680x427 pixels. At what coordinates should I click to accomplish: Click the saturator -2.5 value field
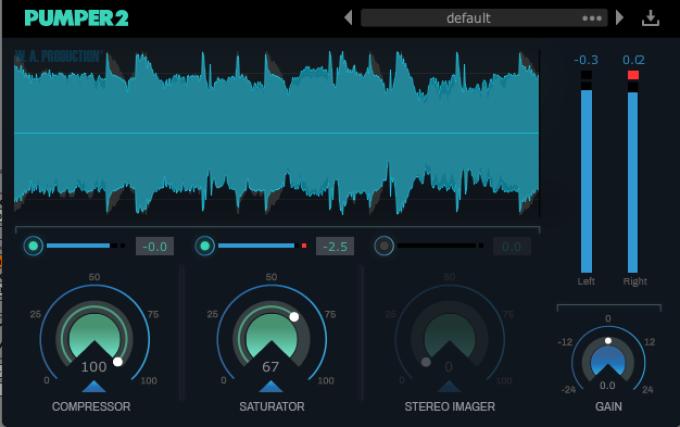335,246
